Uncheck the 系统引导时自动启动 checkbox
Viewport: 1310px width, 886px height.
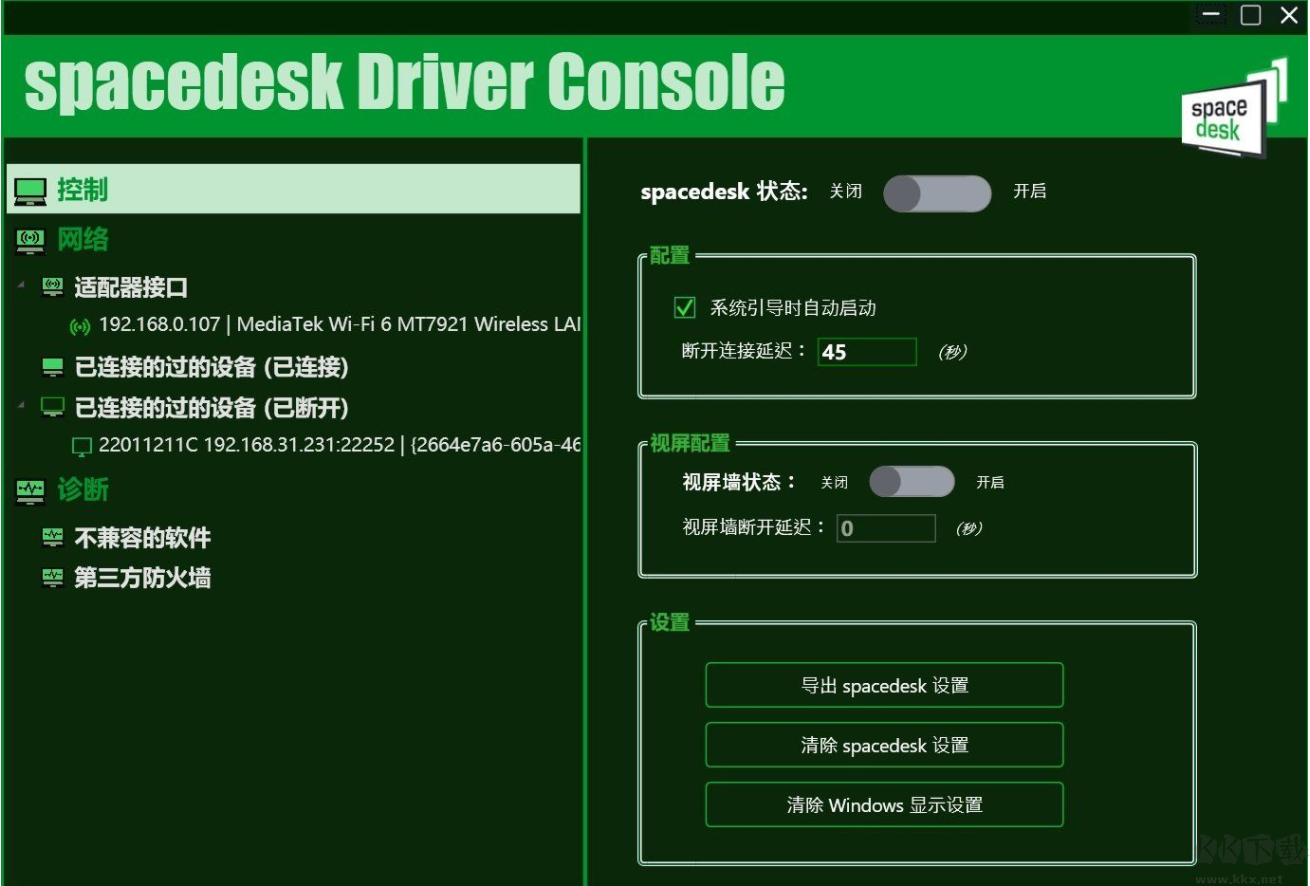point(685,308)
